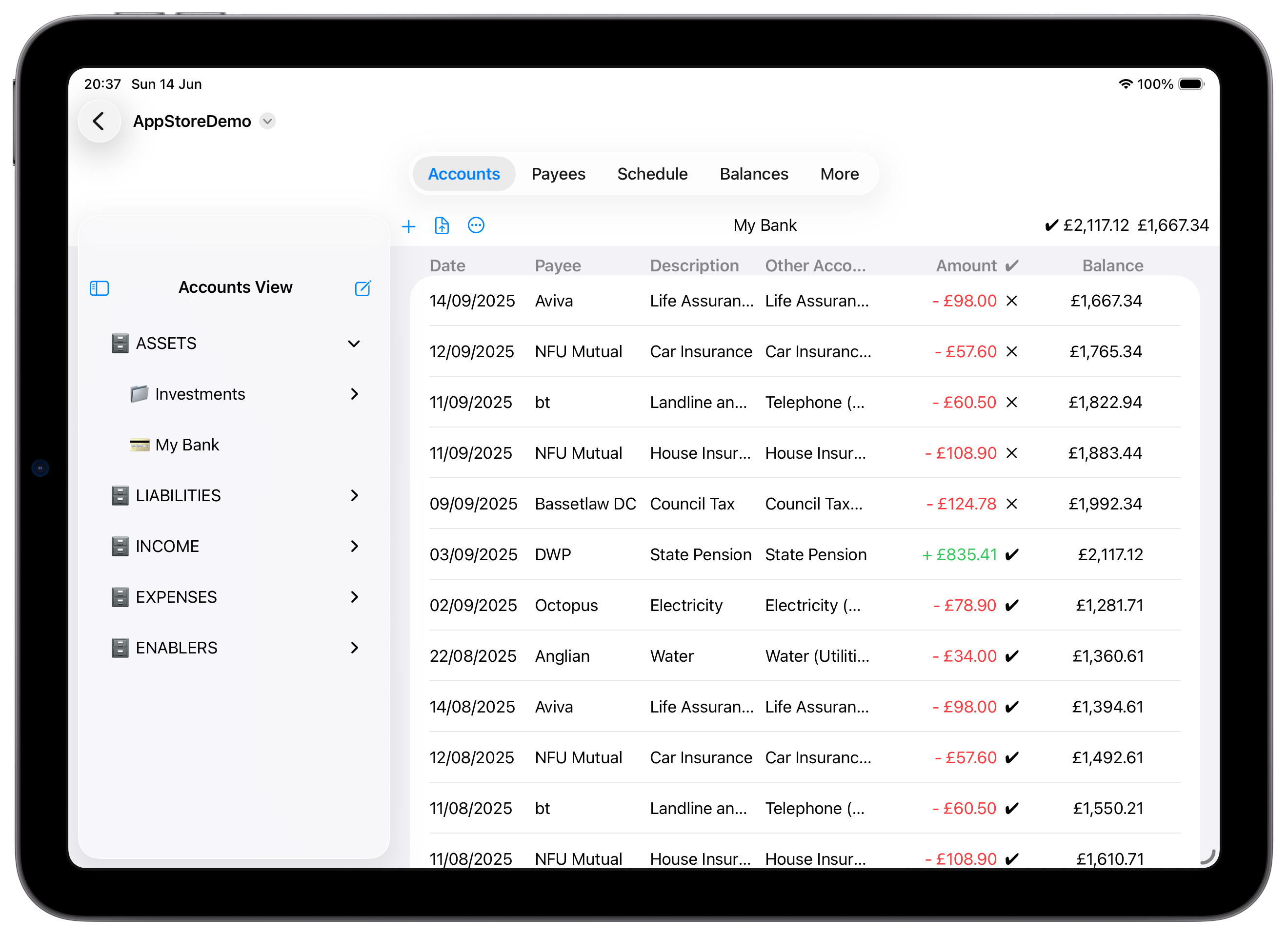Image resolution: width=1288 pixels, height=937 pixels.
Task: Select the +£835.41 amount cell
Action: [x=959, y=554]
